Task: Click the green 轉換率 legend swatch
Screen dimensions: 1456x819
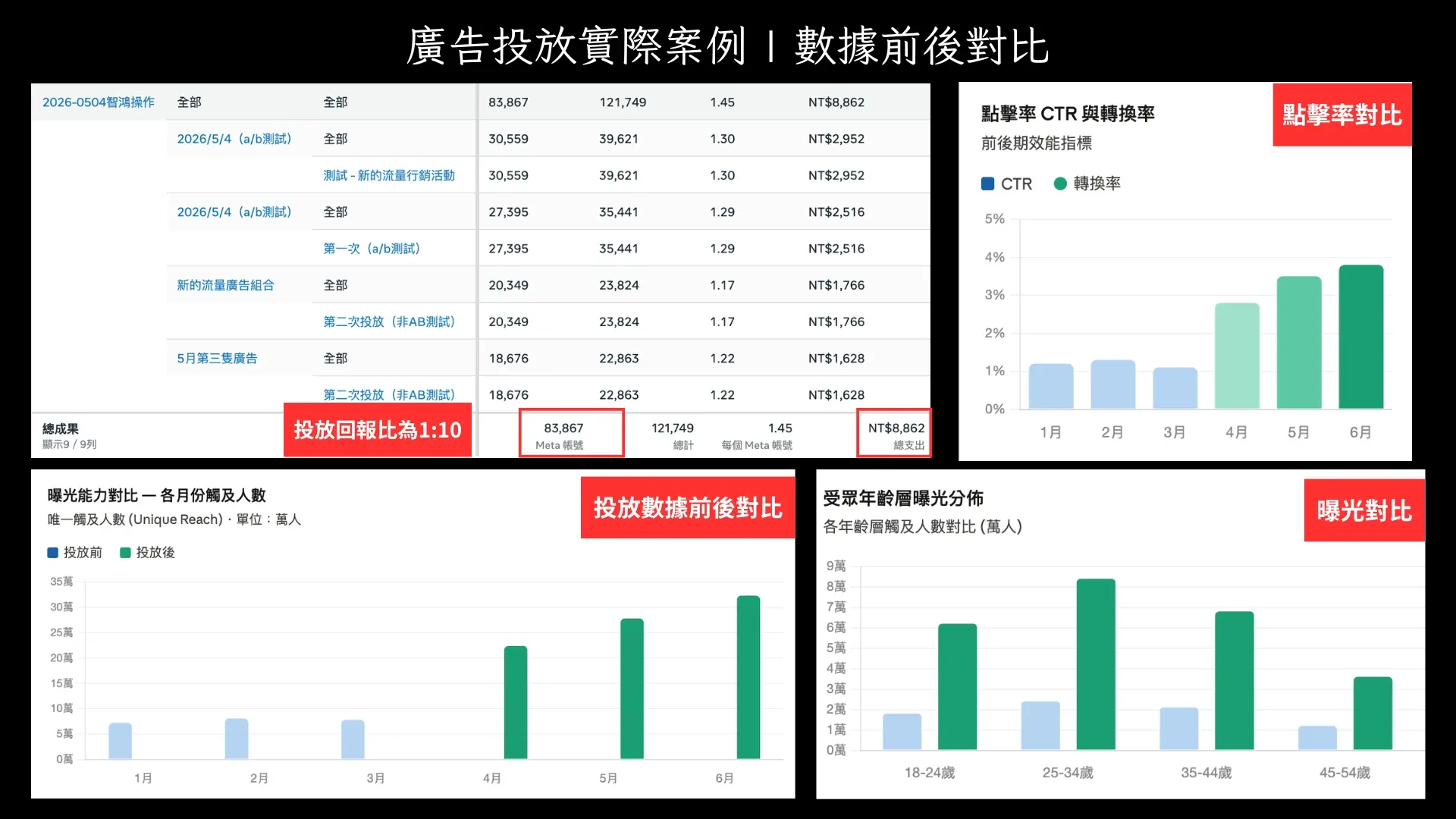Action: 1060,184
